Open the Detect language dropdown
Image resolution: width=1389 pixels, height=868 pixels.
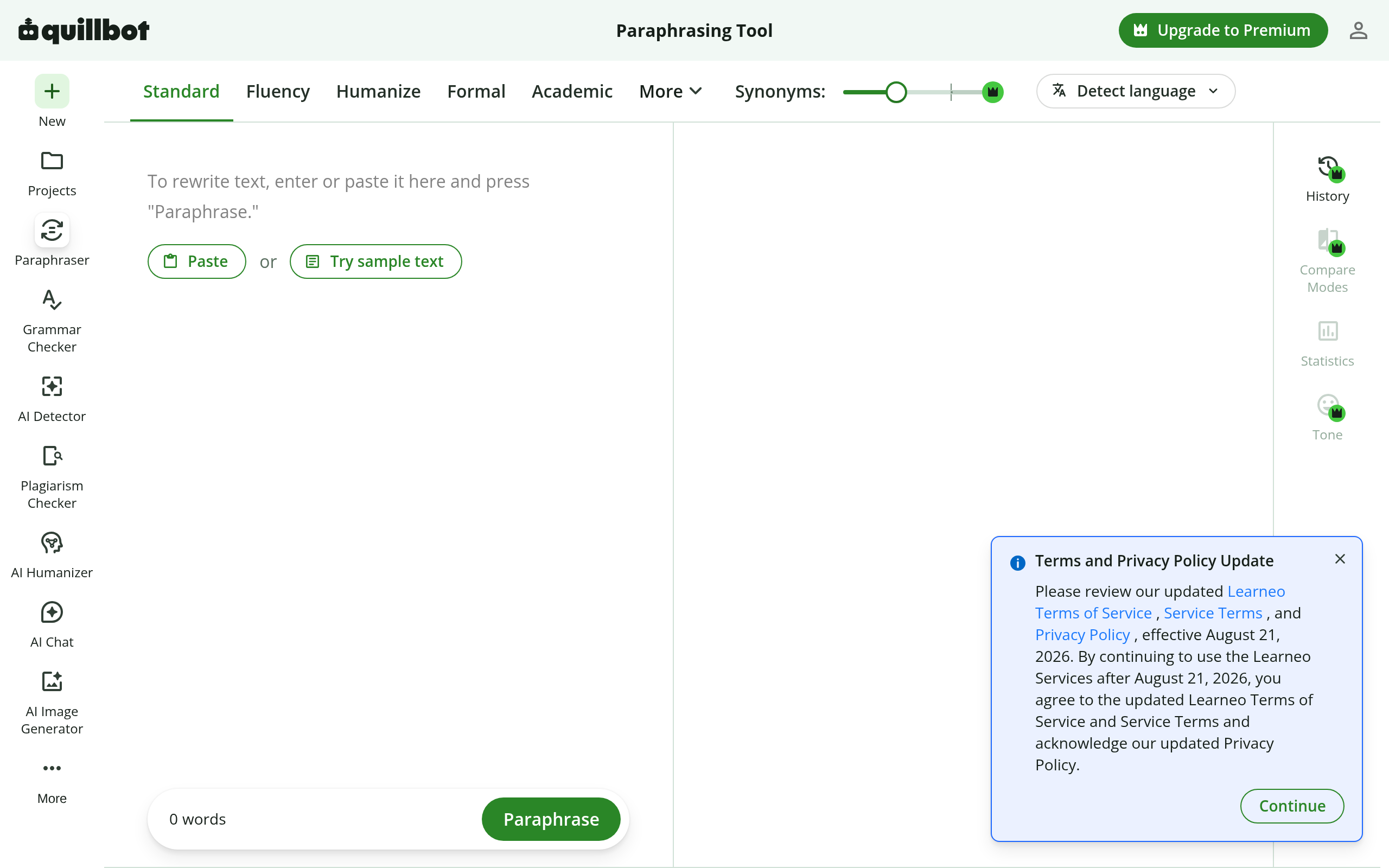(1135, 91)
